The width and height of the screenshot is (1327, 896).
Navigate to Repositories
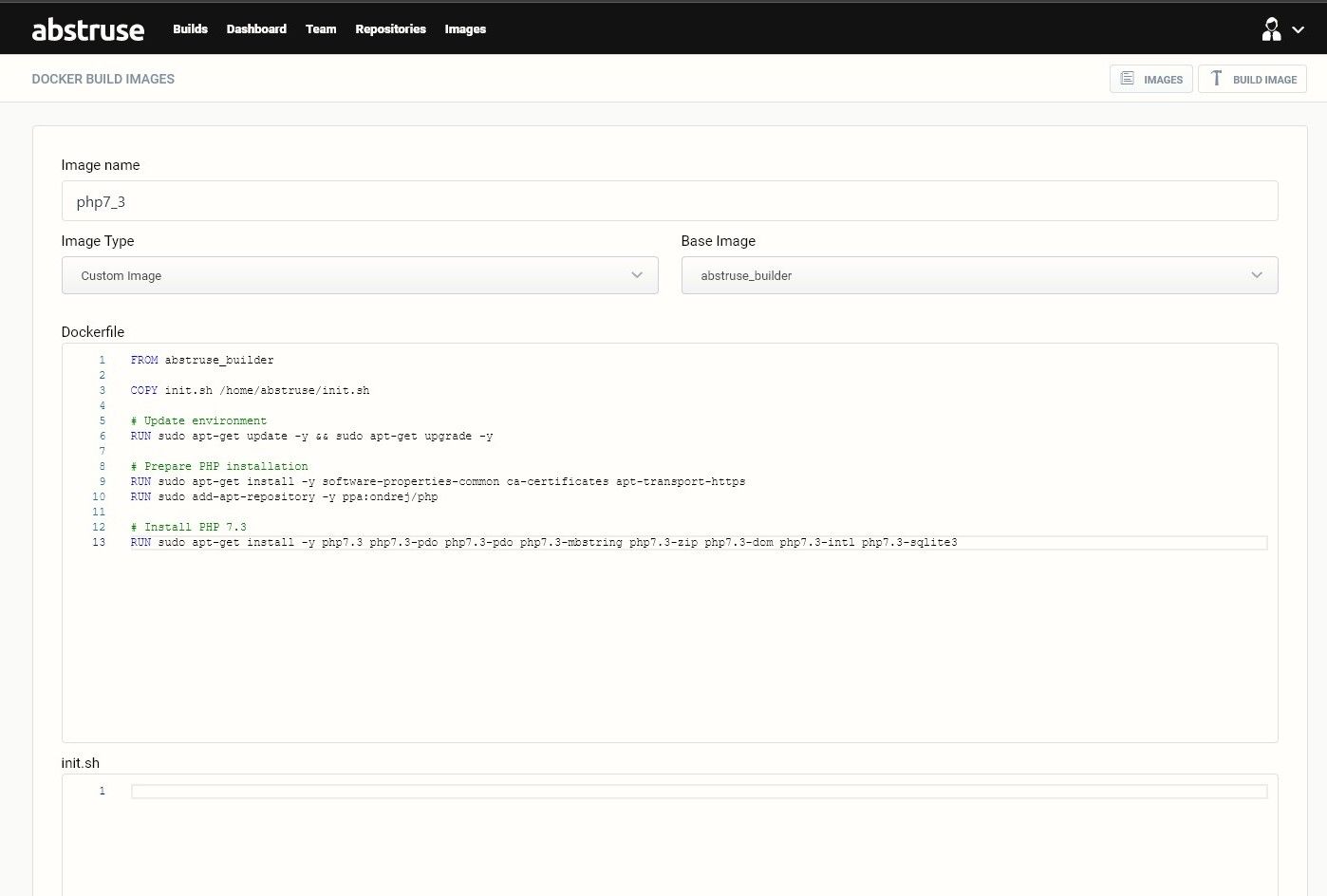[390, 29]
